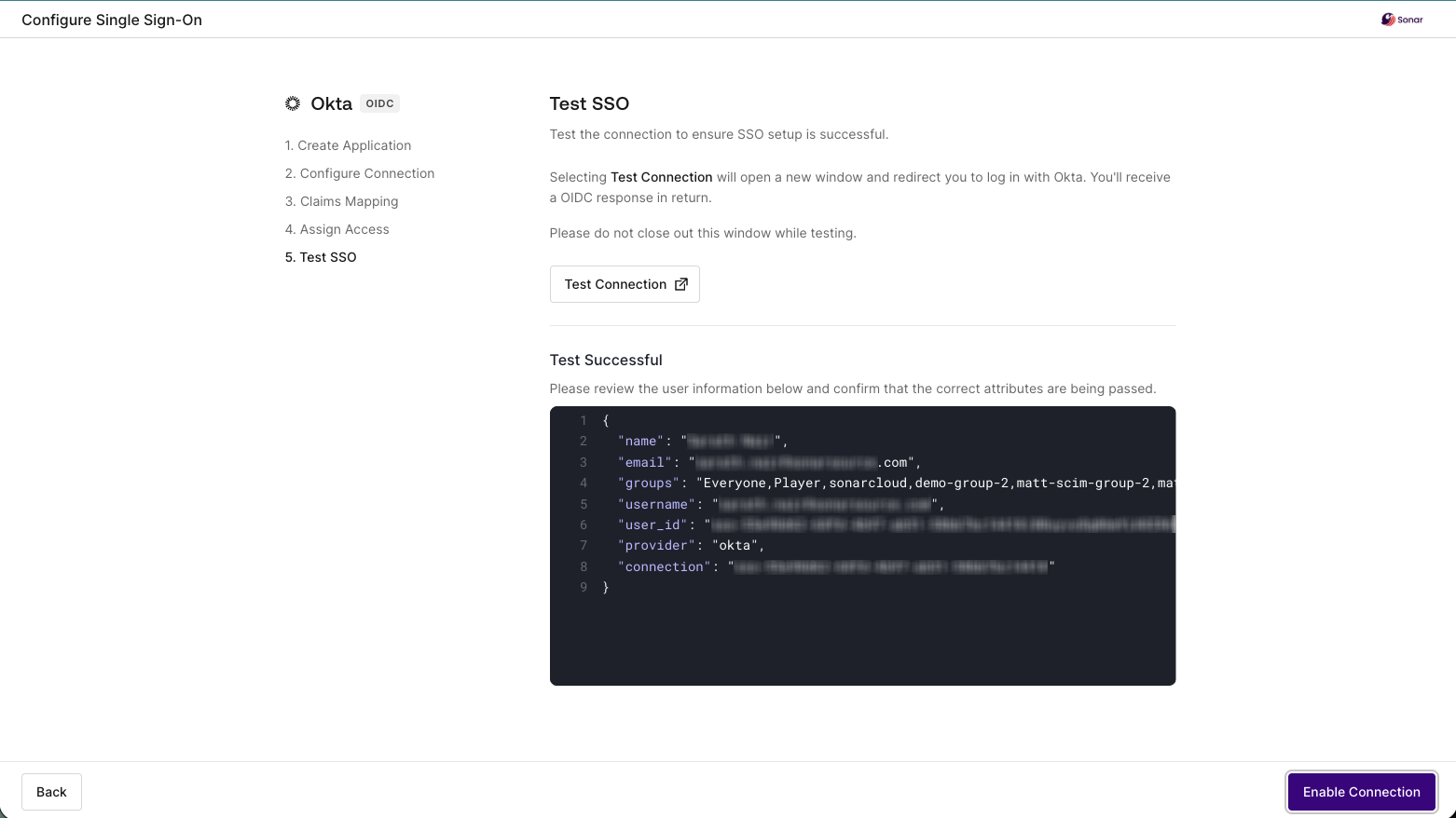The height and width of the screenshot is (818, 1456).
Task: Navigate to step 4 Assign Access
Action: (x=337, y=229)
